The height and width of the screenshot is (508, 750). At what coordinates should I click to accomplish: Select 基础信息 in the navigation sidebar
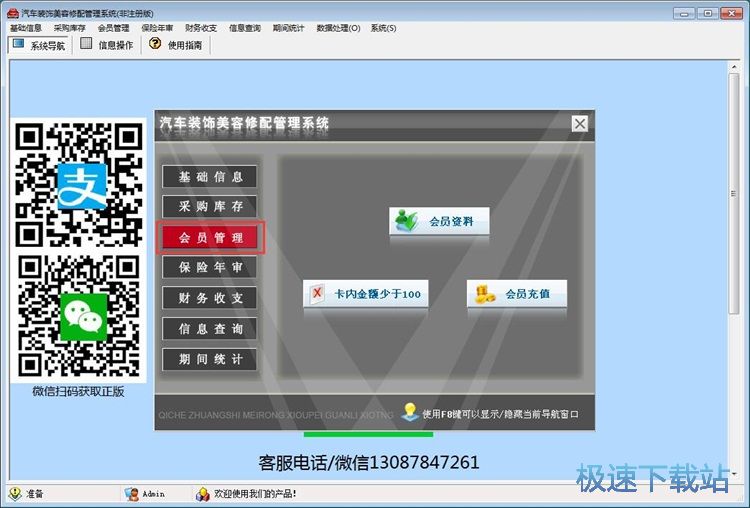[x=210, y=177]
